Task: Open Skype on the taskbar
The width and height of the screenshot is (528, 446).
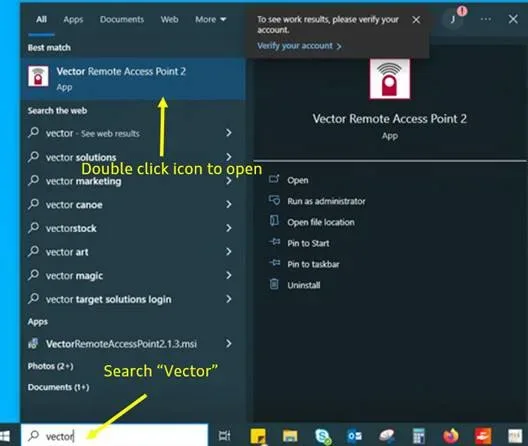Action: coord(323,436)
